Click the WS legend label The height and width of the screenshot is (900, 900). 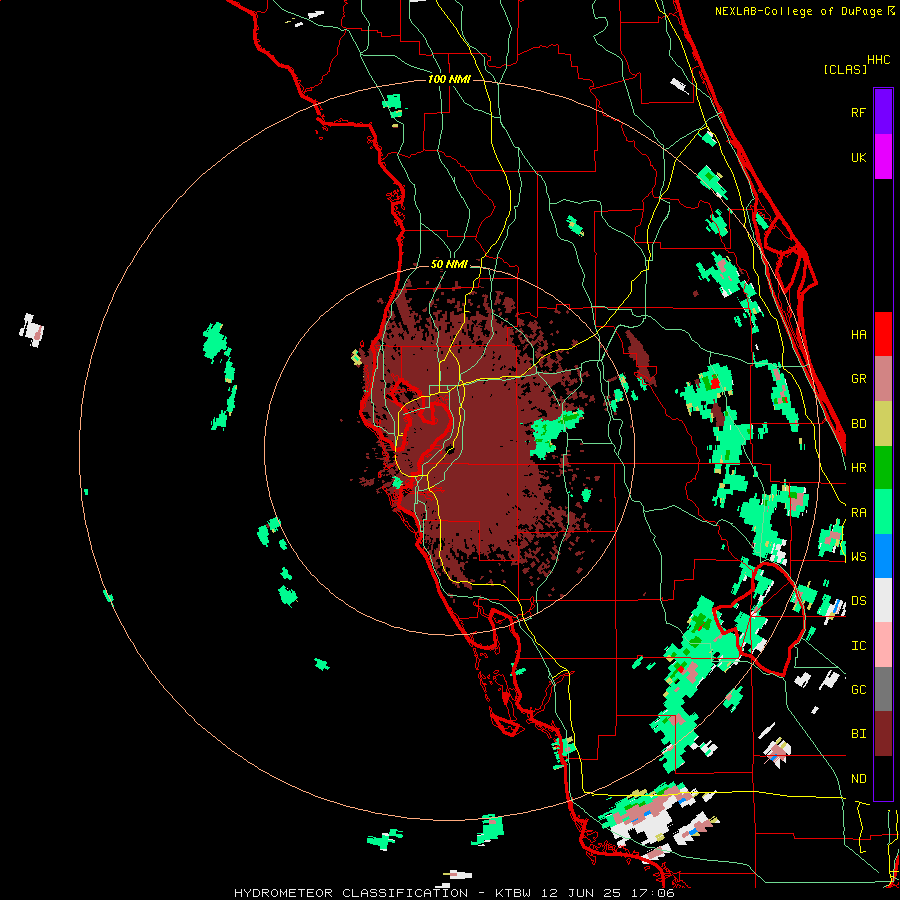pyautogui.click(x=858, y=556)
